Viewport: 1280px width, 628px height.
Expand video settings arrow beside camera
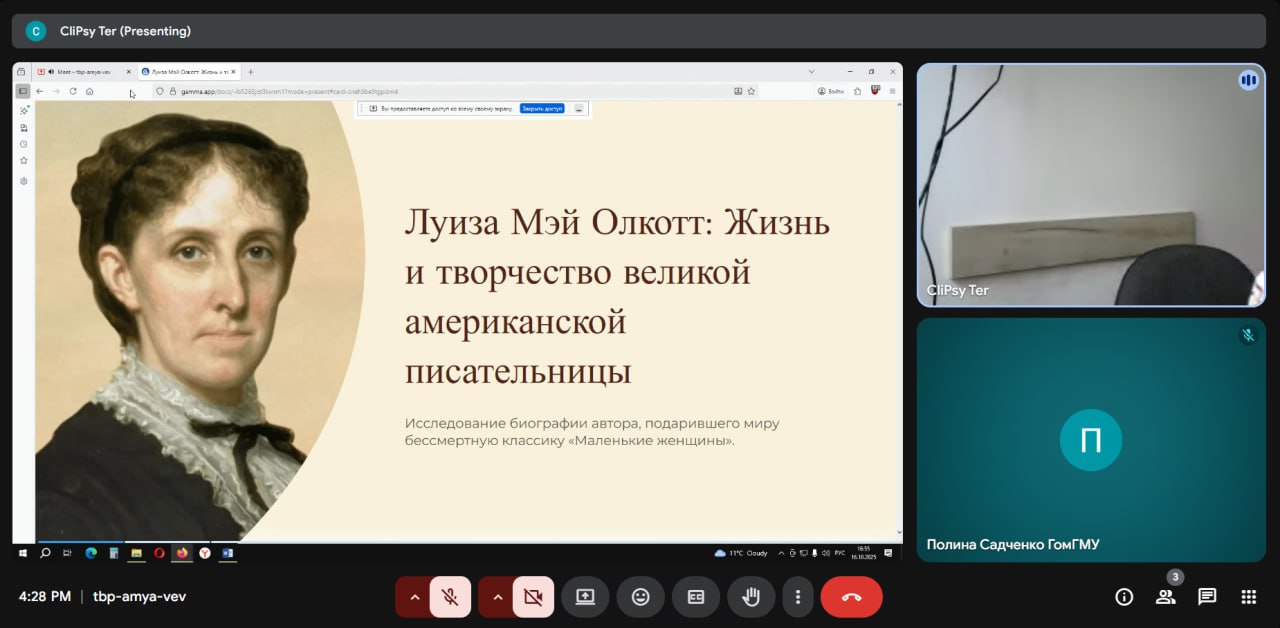[x=496, y=597]
